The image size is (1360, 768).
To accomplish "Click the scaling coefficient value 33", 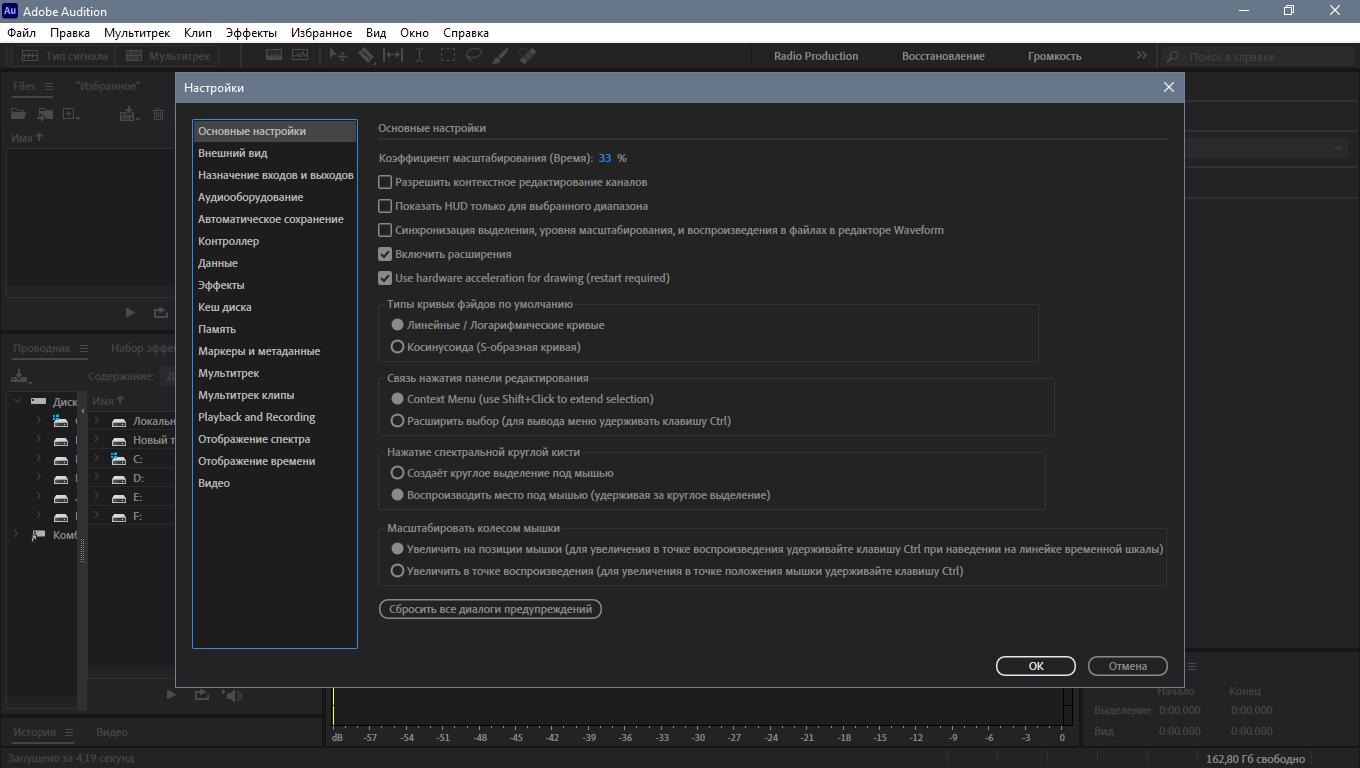I will [605, 158].
